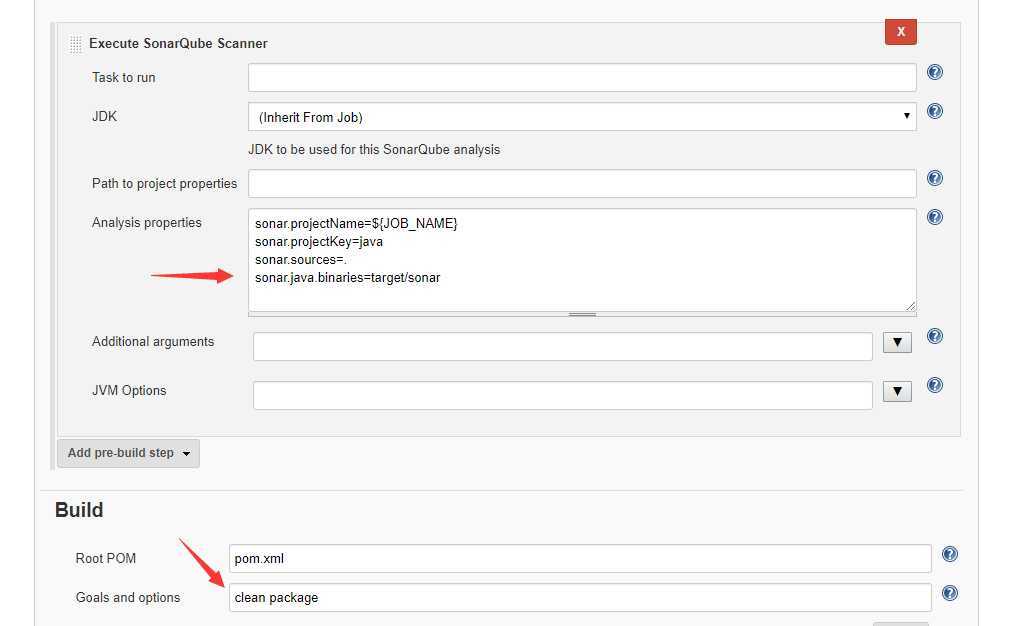Screen dimensions: 1022x626
Task: Expand the Additional arguments field arrow
Action: click(x=897, y=343)
